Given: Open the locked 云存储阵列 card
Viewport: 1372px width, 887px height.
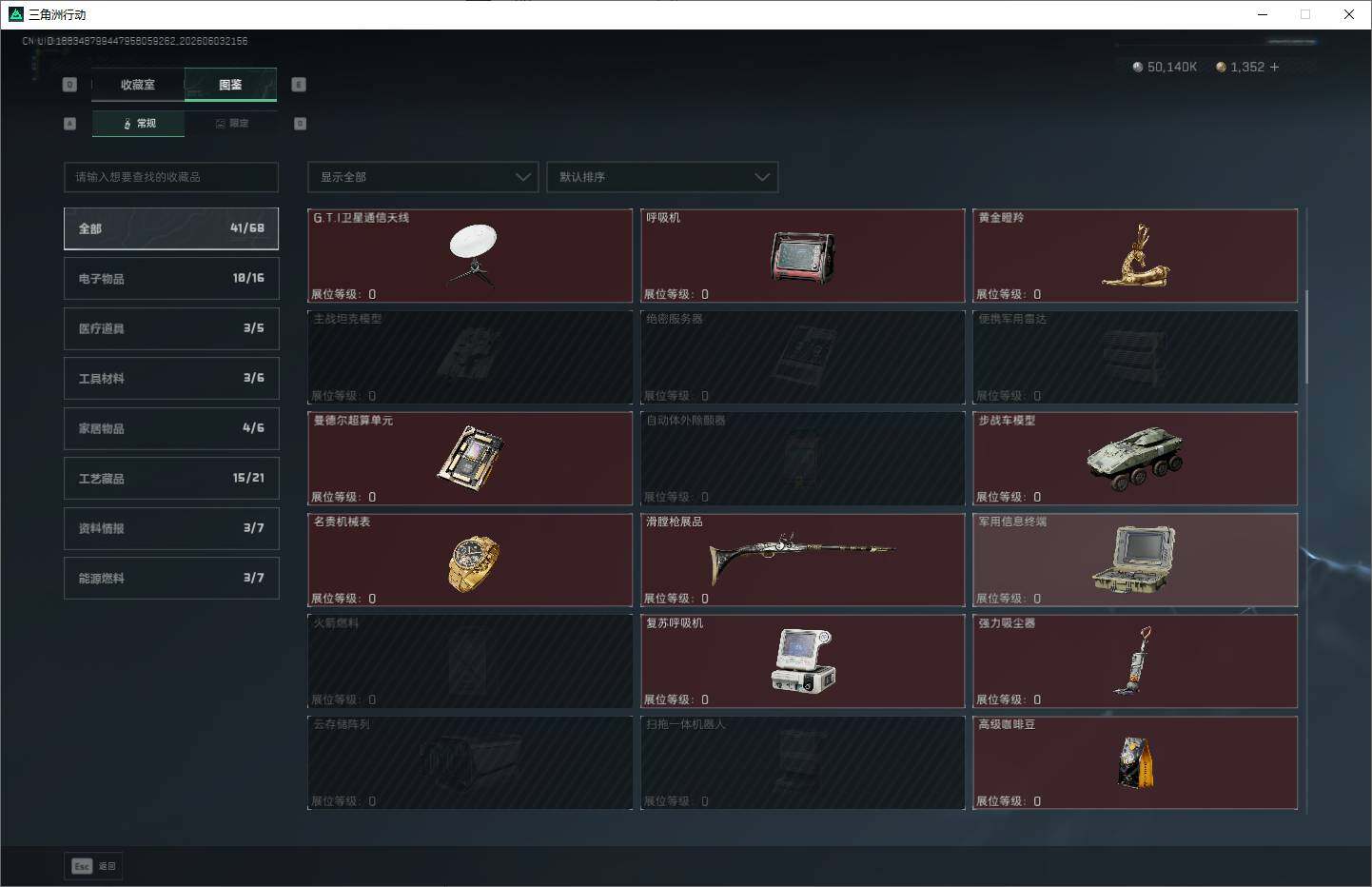Looking at the screenshot, I should coord(470,762).
